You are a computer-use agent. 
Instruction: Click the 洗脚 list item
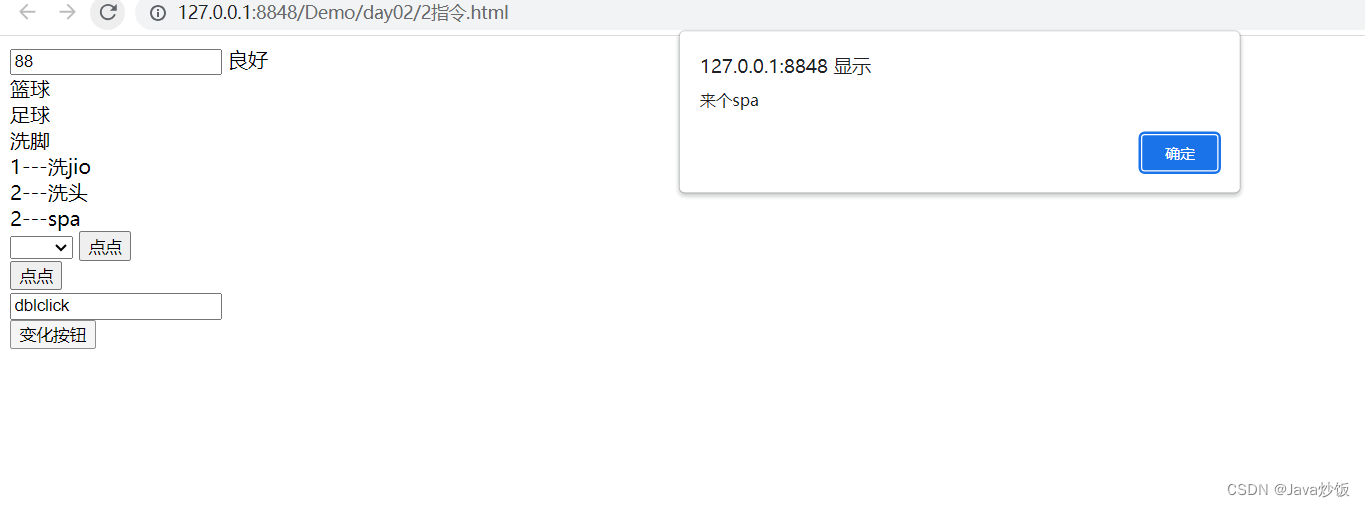[30, 141]
